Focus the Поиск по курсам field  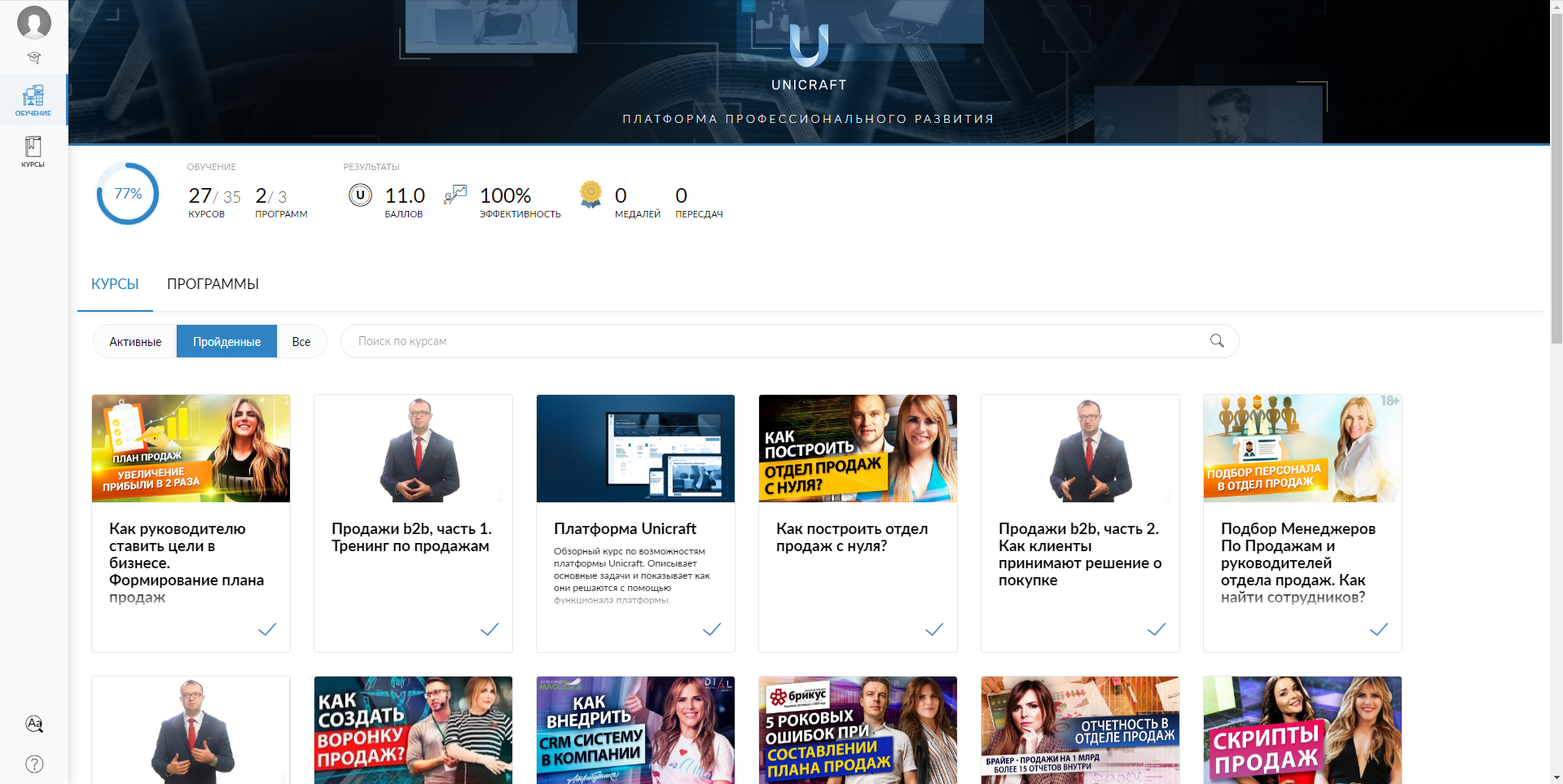click(x=789, y=341)
